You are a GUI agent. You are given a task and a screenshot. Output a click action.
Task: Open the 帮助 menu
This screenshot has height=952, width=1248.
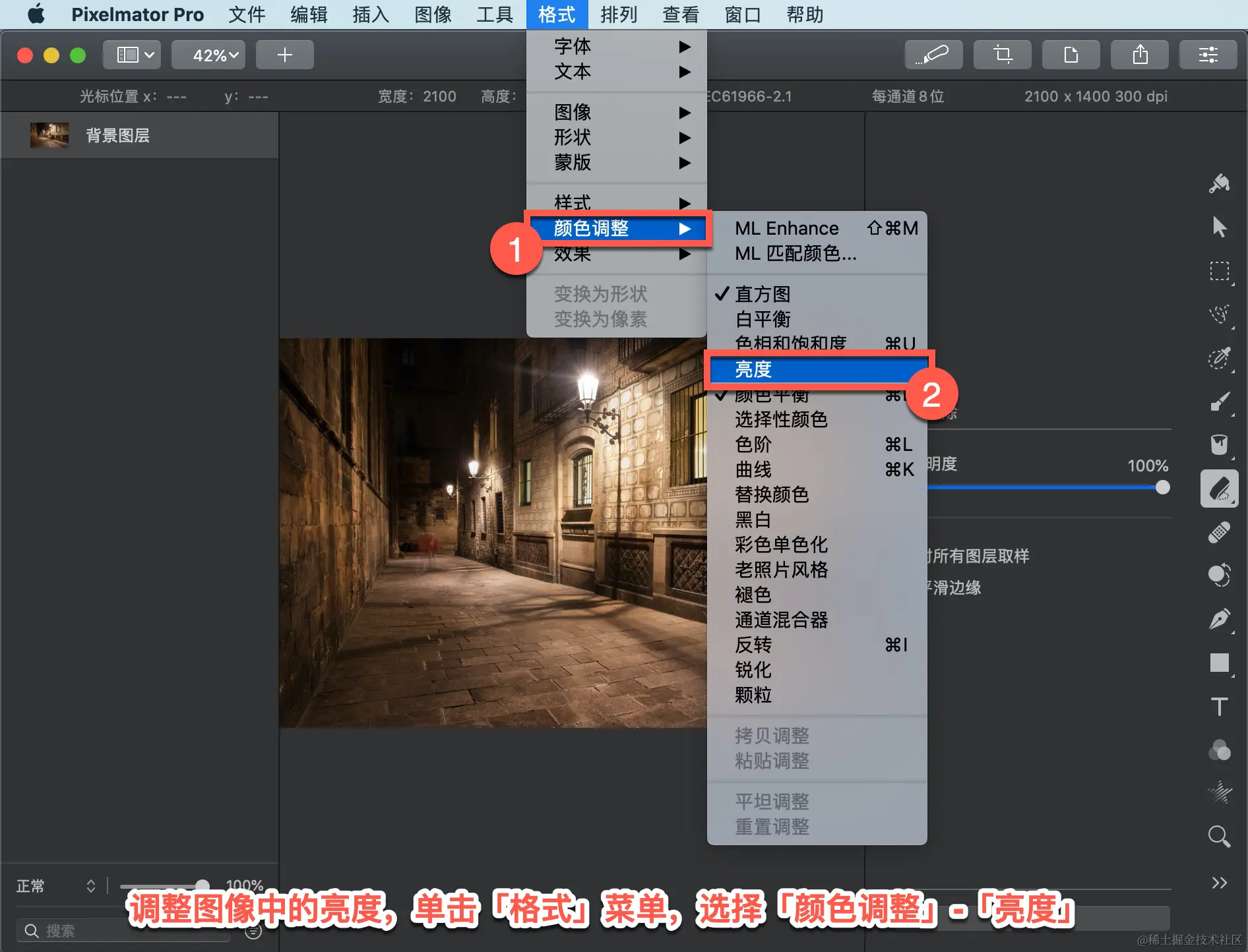805,15
